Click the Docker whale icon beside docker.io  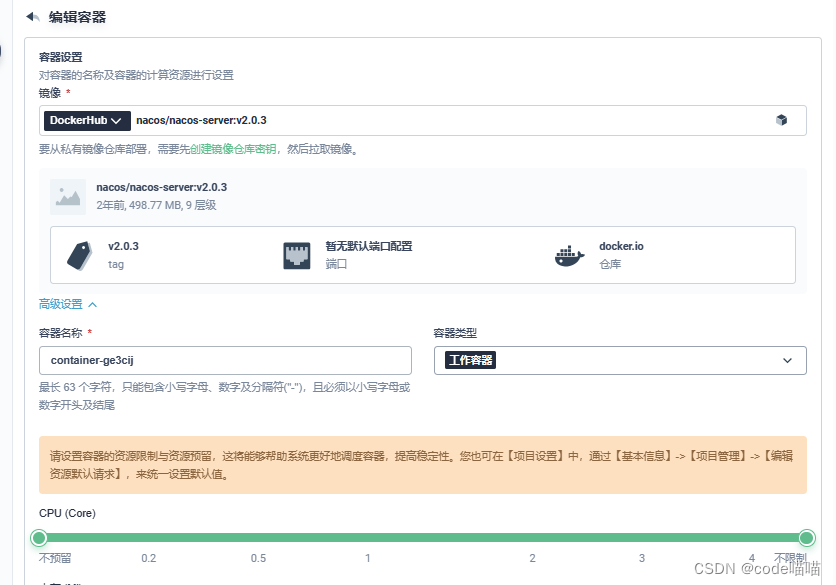click(x=569, y=255)
